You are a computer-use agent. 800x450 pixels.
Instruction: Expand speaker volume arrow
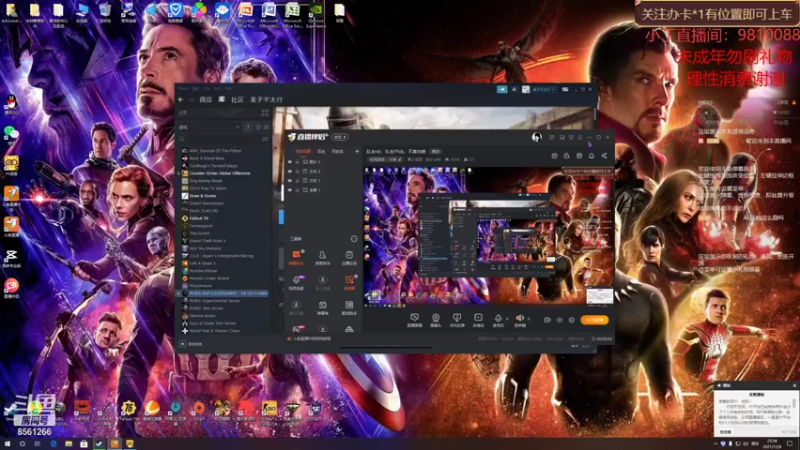(529, 319)
